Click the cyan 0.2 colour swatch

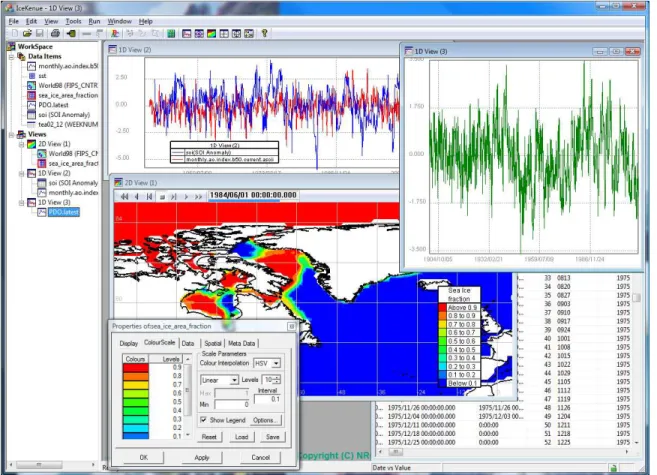[x=136, y=428]
